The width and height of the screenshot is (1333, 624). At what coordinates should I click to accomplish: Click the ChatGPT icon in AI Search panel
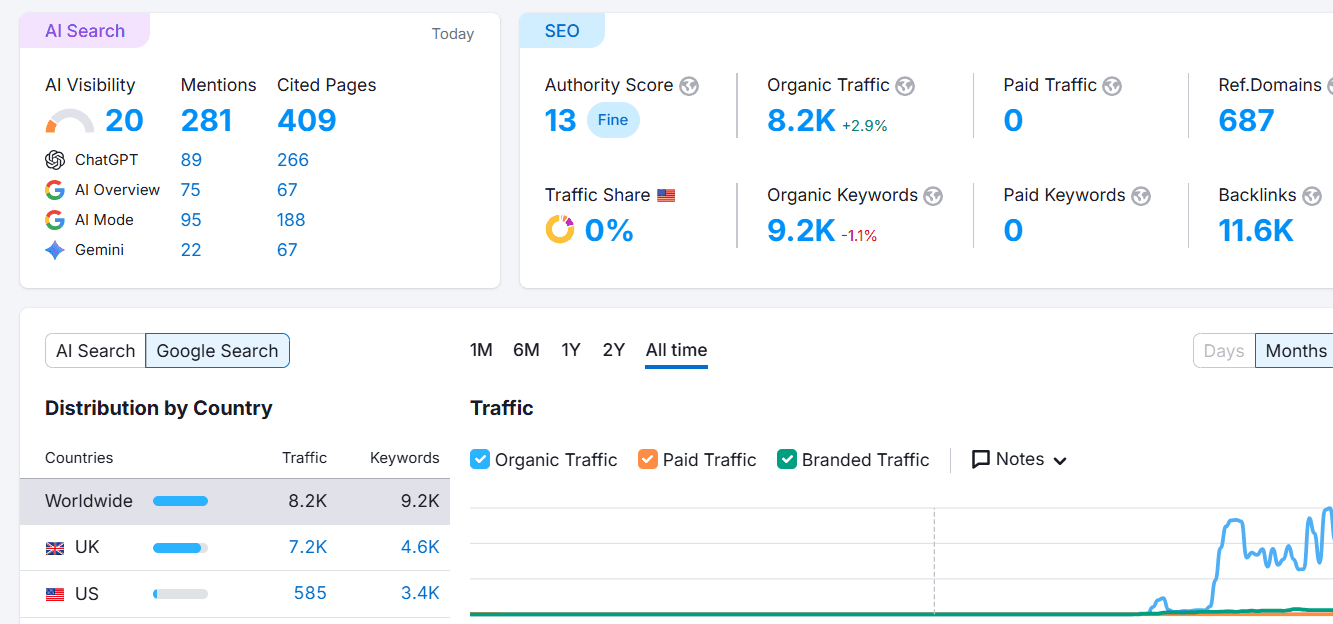[56, 159]
